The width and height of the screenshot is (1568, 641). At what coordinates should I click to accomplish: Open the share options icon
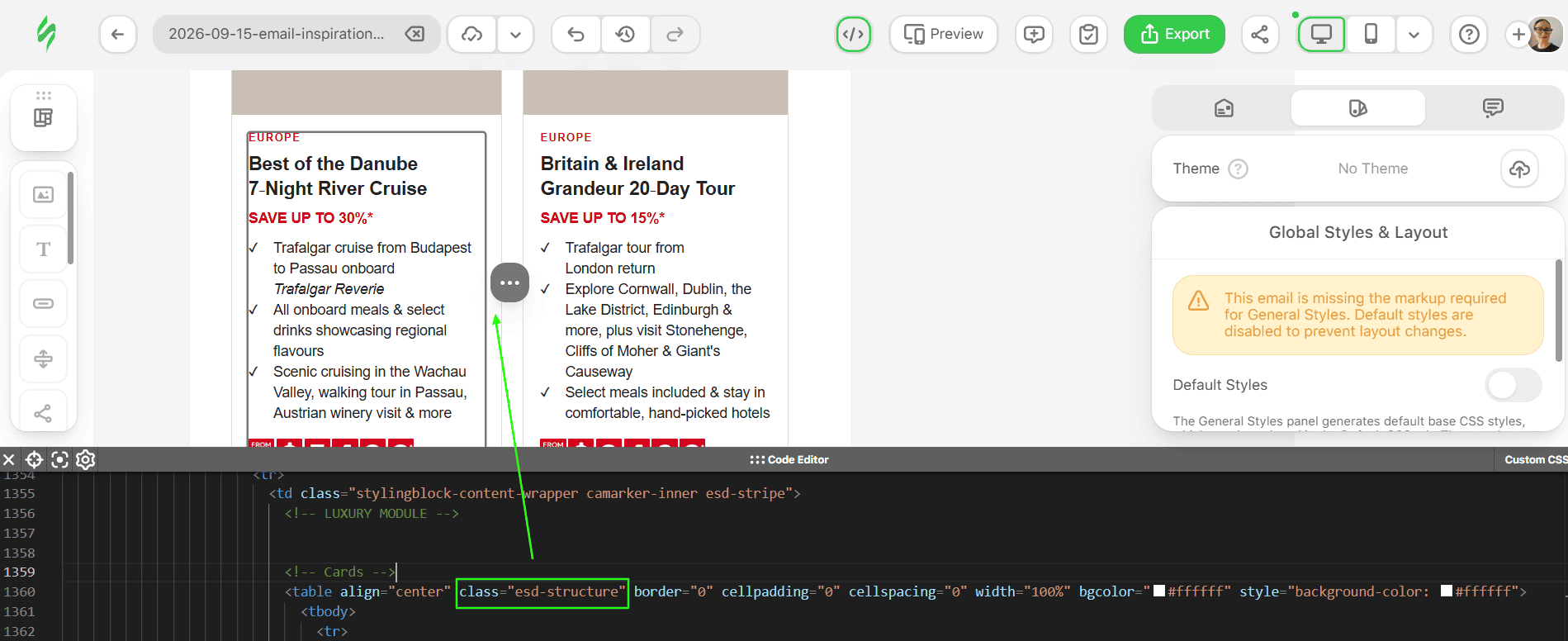[x=1260, y=35]
